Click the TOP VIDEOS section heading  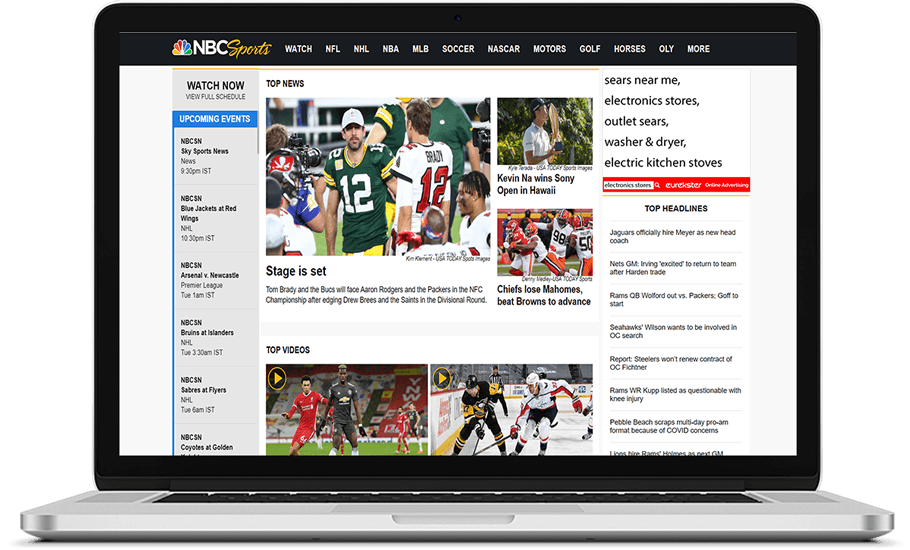[288, 350]
